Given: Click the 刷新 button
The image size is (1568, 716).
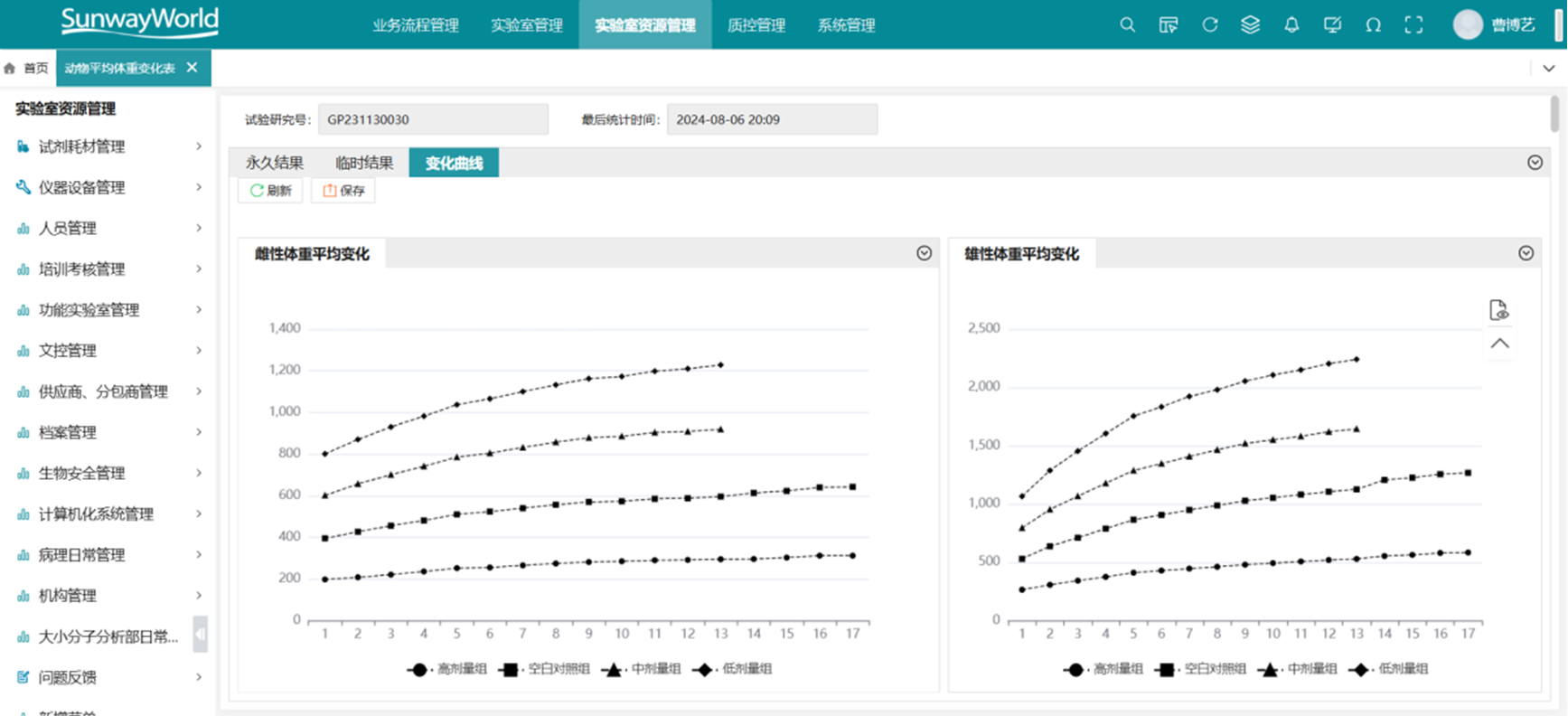Looking at the screenshot, I should [x=270, y=191].
